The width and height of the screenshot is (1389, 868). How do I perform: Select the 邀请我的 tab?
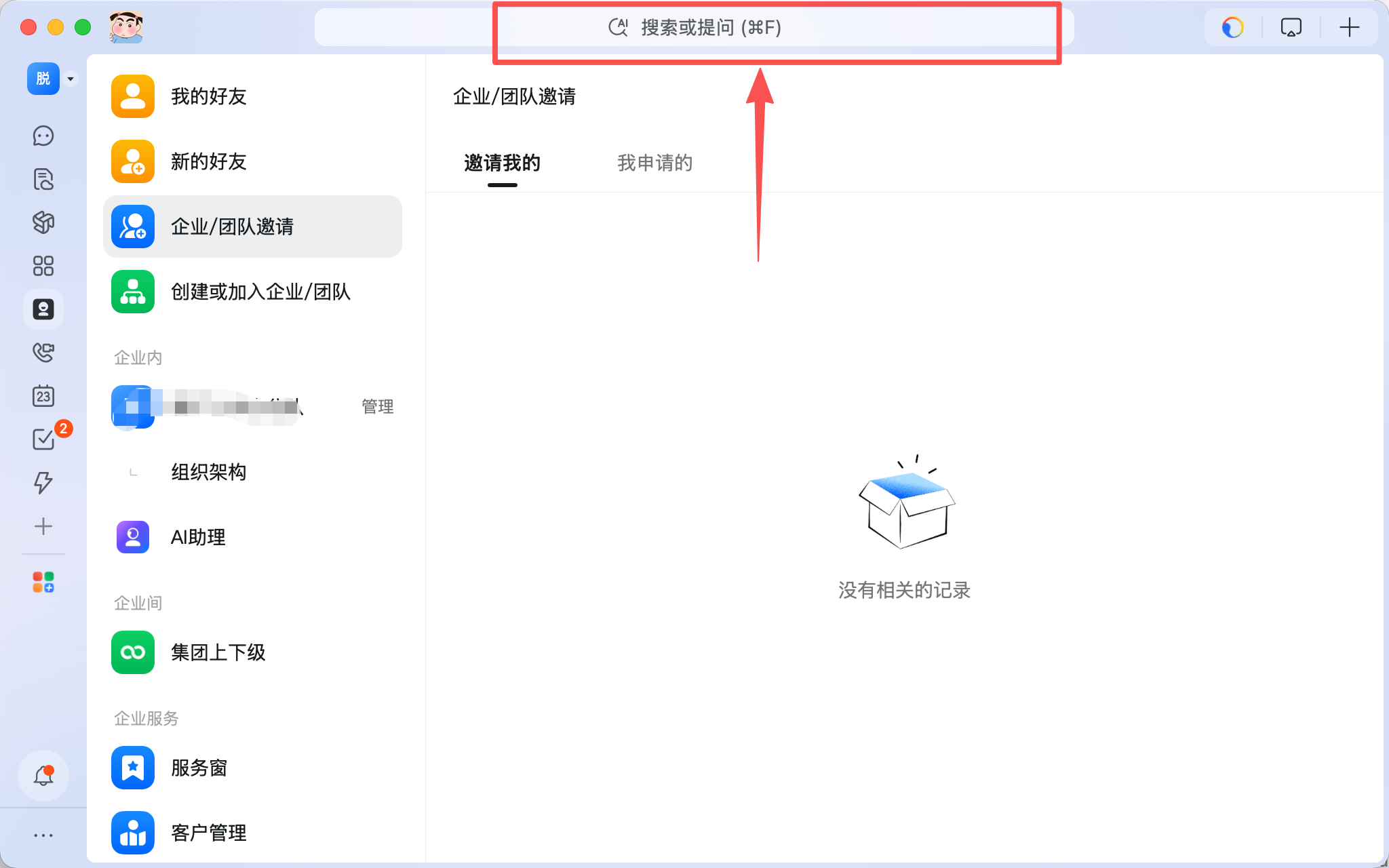pos(502,163)
